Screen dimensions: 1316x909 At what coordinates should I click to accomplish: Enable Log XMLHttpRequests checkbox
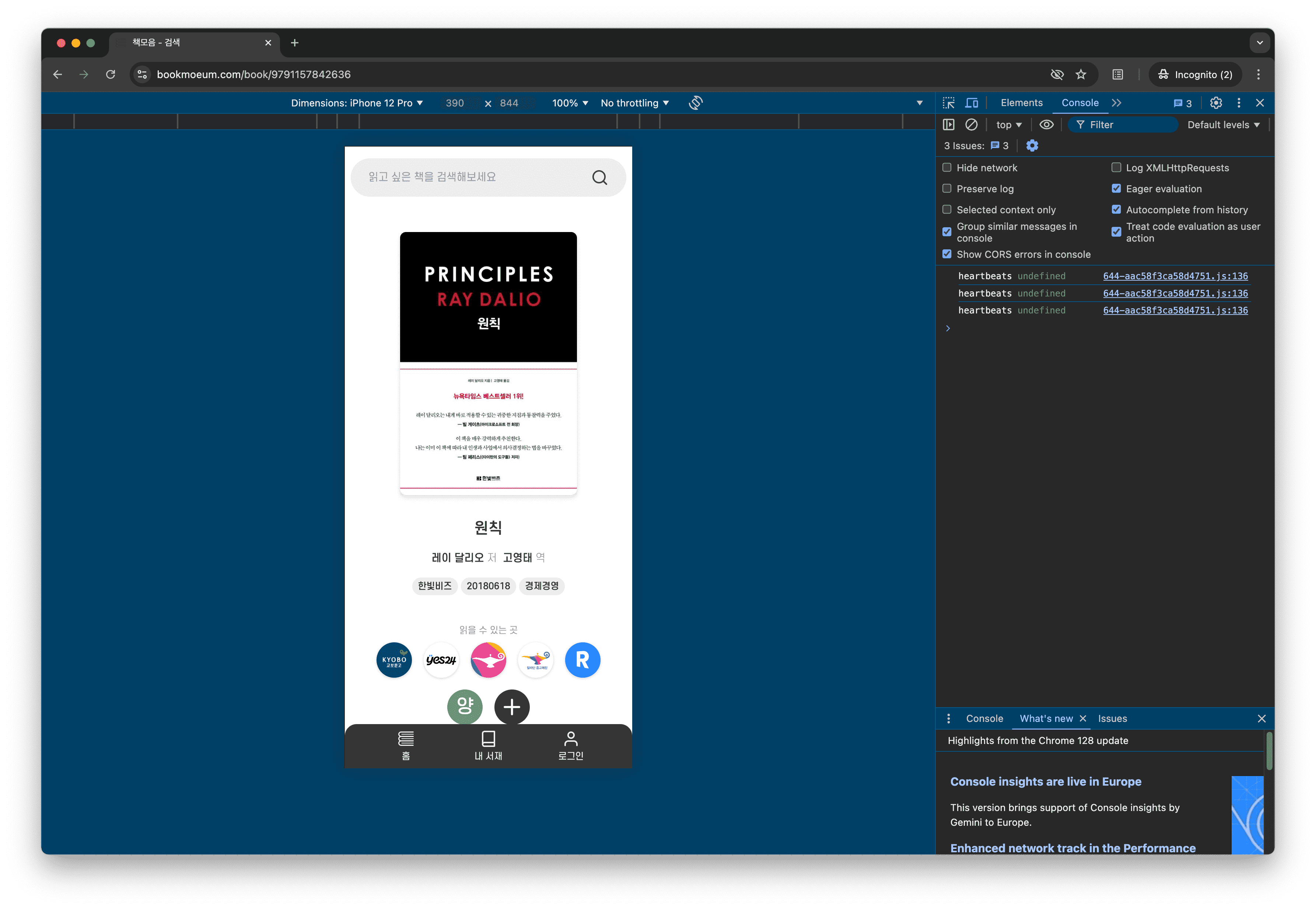[x=1116, y=168]
